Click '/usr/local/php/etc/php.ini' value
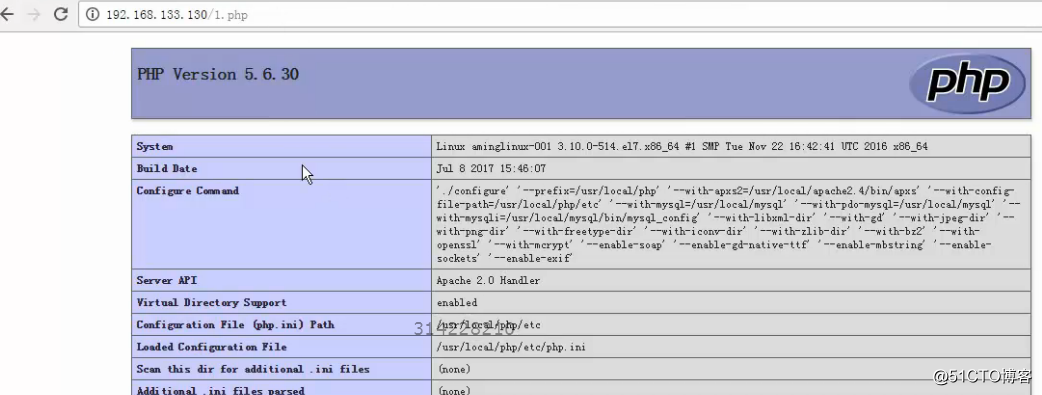 click(x=510, y=347)
